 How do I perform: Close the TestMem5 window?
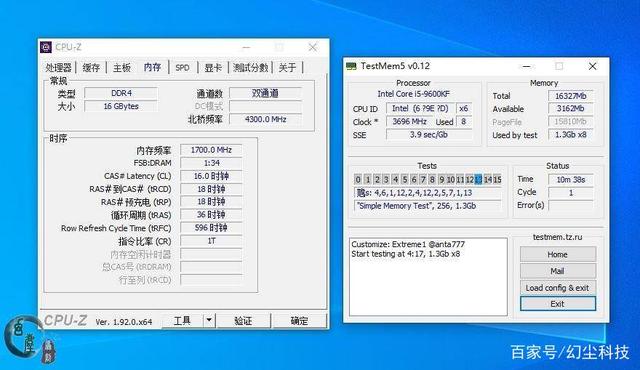click(x=593, y=66)
